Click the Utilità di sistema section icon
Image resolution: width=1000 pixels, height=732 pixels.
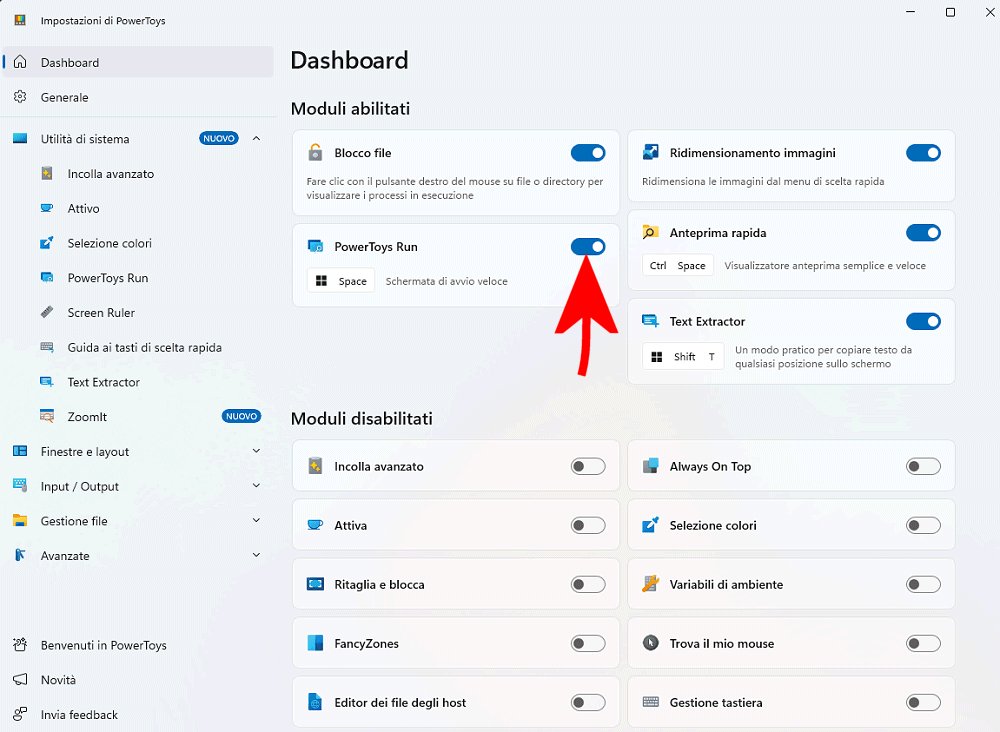point(20,138)
